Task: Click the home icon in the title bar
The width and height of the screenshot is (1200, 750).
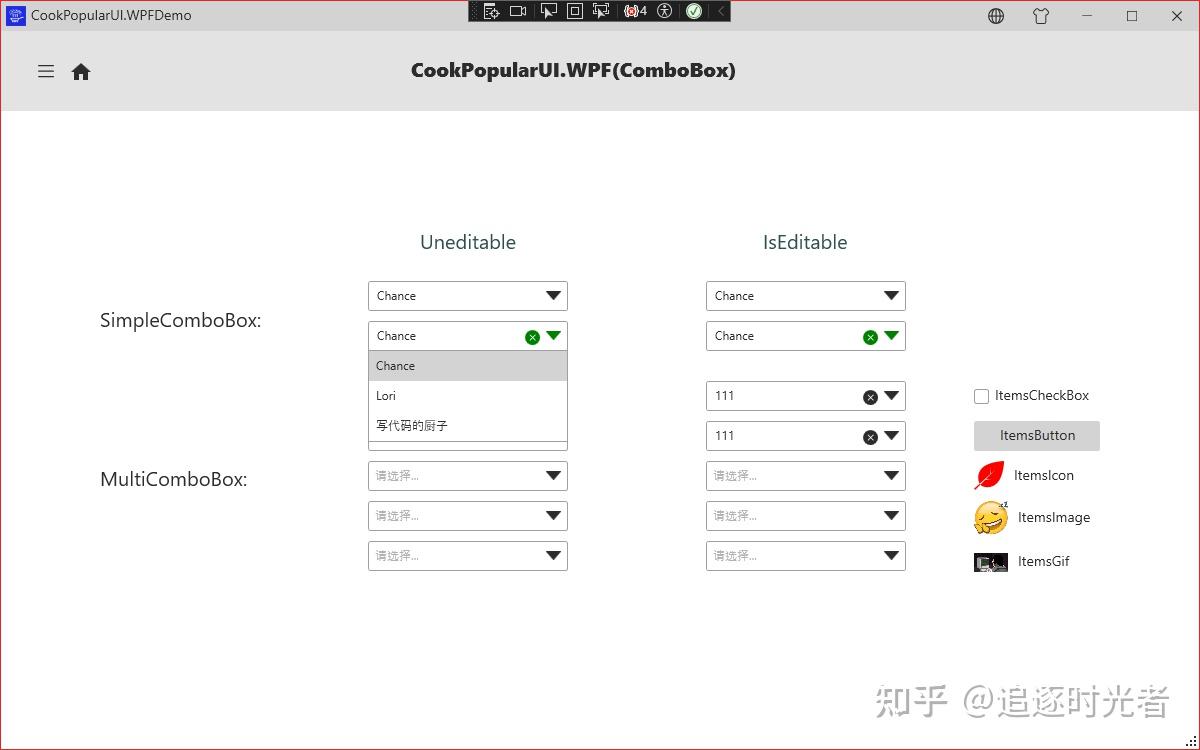Action: pyautogui.click(x=80, y=71)
